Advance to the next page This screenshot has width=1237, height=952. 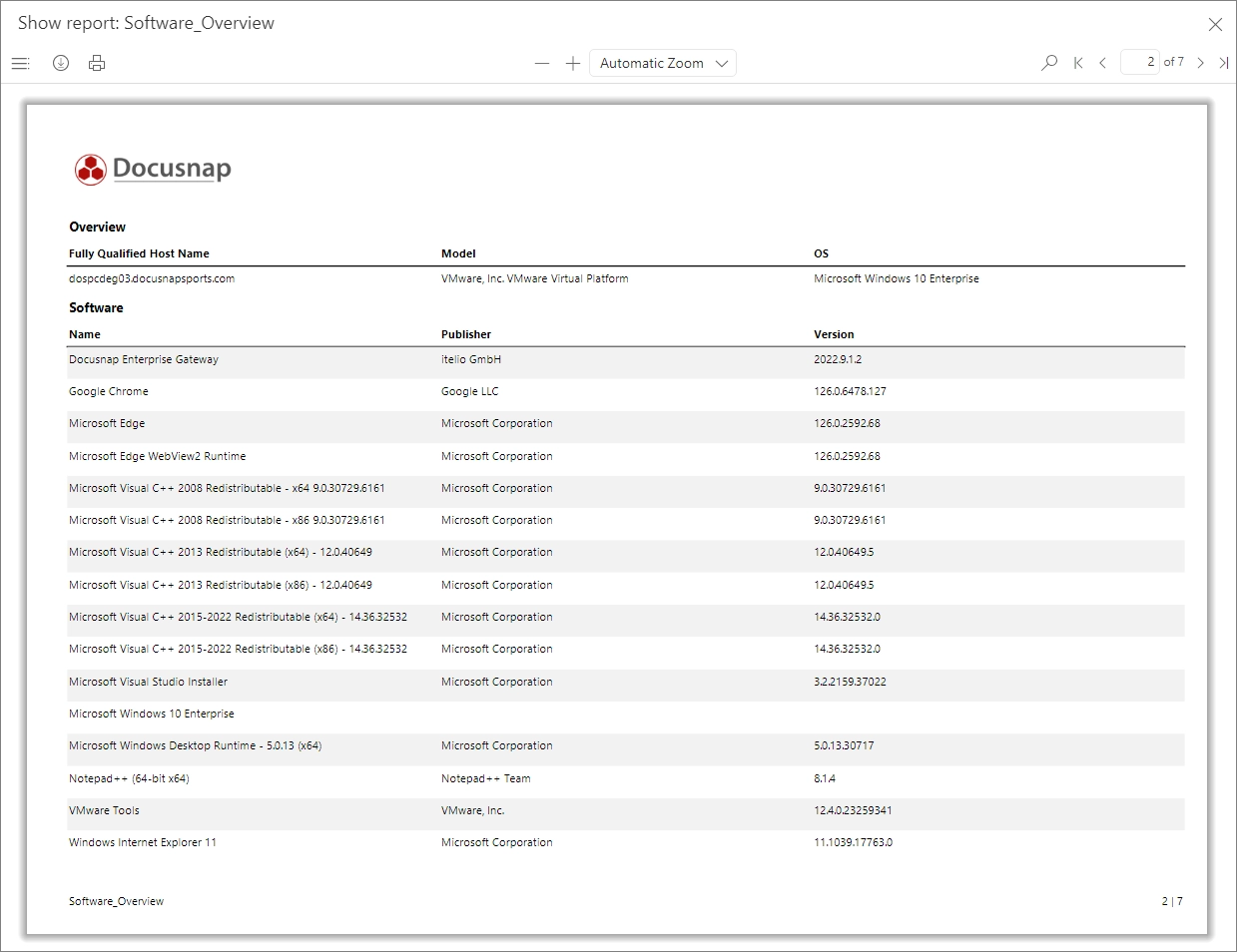pyautogui.click(x=1201, y=62)
